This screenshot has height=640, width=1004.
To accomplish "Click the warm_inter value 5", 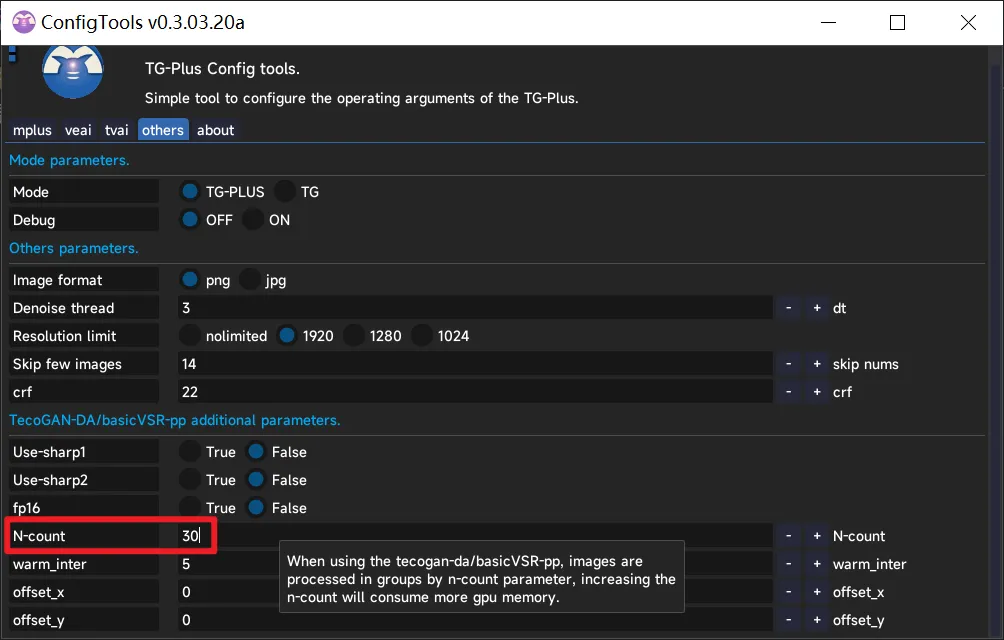I will click(186, 564).
